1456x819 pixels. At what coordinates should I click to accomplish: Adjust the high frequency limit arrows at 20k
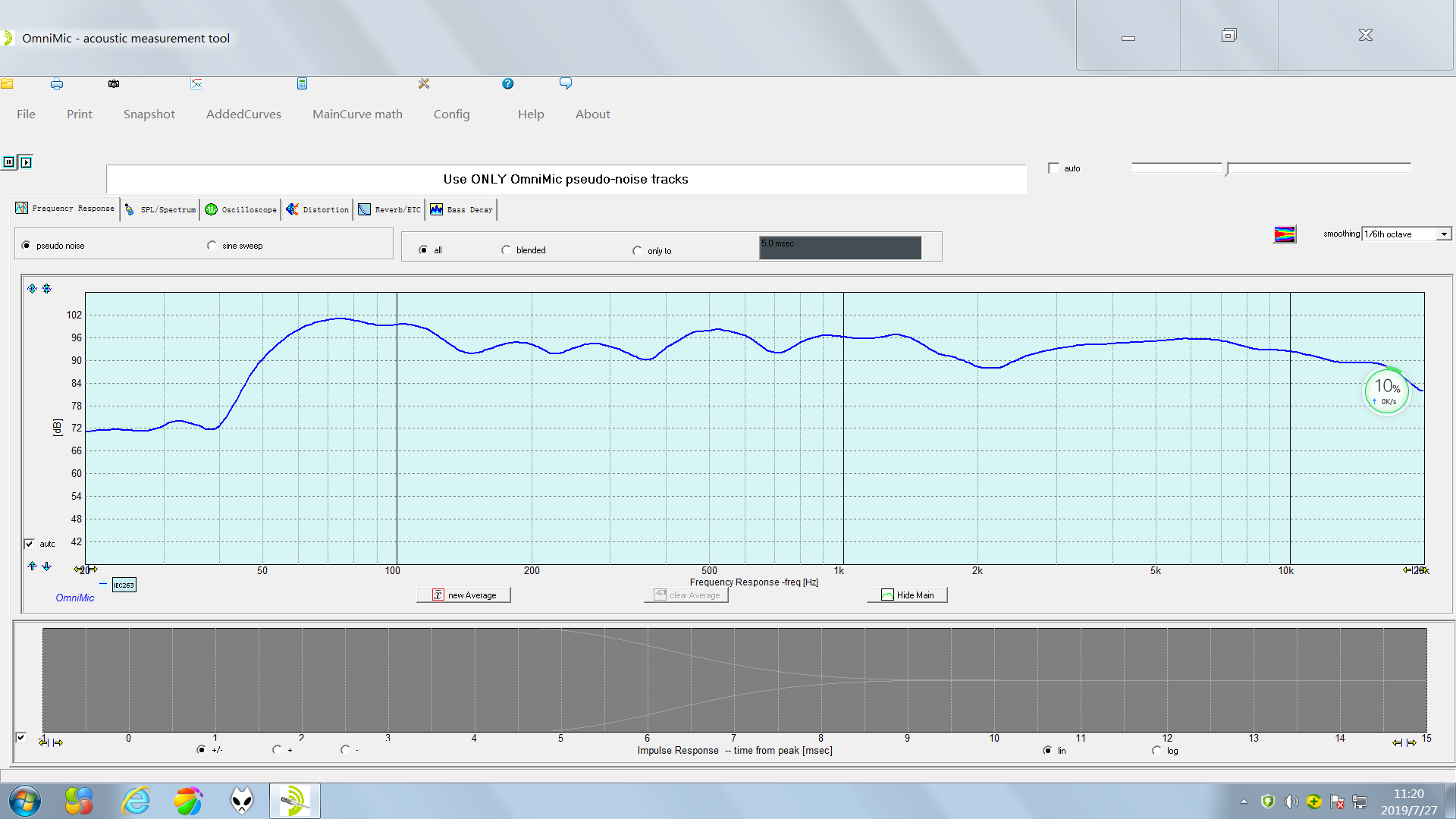click(1414, 570)
